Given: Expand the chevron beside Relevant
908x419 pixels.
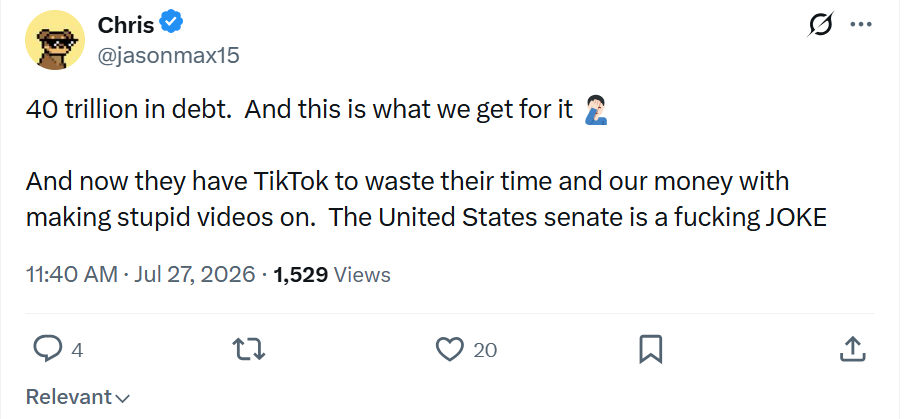Looking at the screenshot, I should click(123, 398).
